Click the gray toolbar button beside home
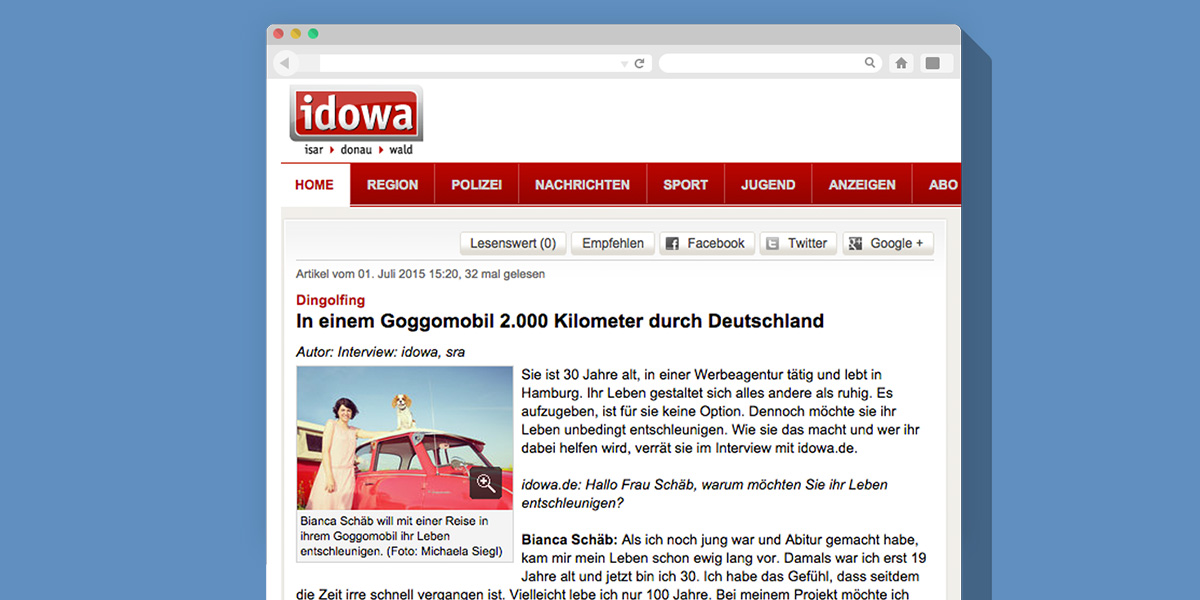Viewport: 1200px width, 600px height. [x=933, y=63]
